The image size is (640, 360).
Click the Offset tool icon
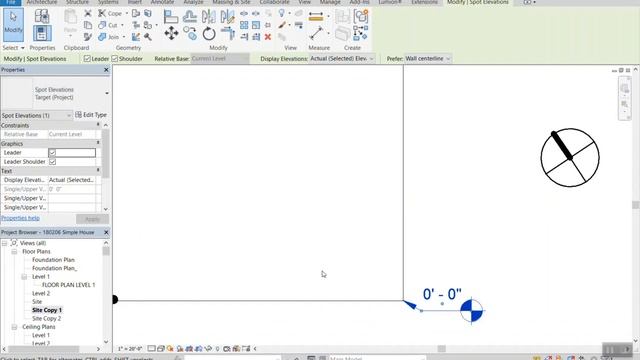click(x=189, y=16)
